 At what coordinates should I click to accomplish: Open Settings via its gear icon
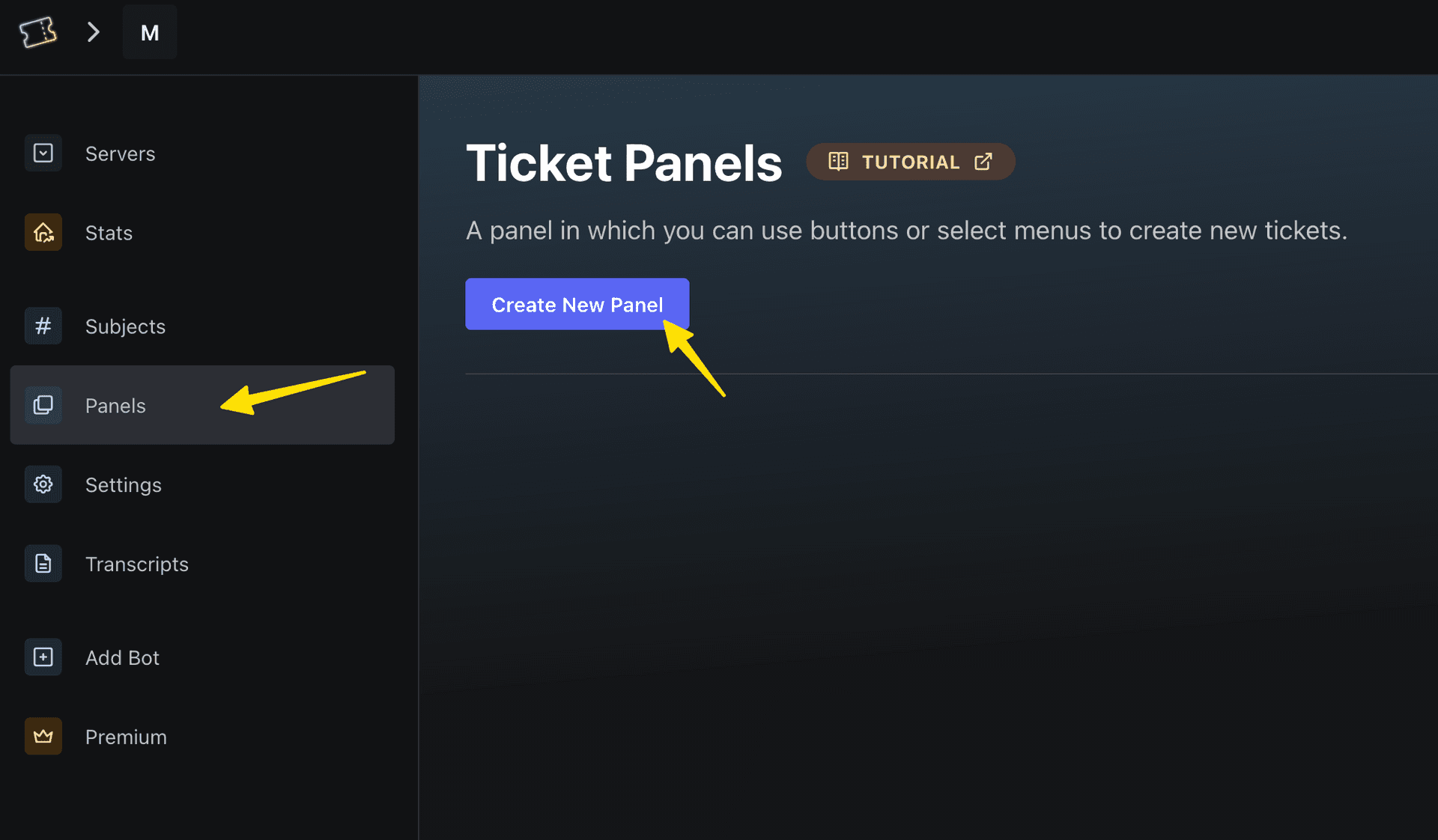coord(43,484)
